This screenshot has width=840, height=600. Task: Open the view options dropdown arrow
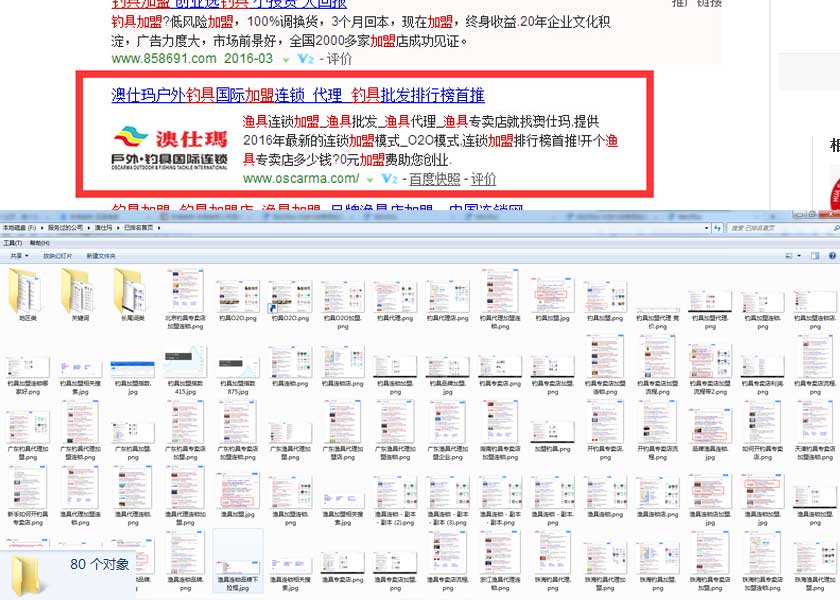799,256
